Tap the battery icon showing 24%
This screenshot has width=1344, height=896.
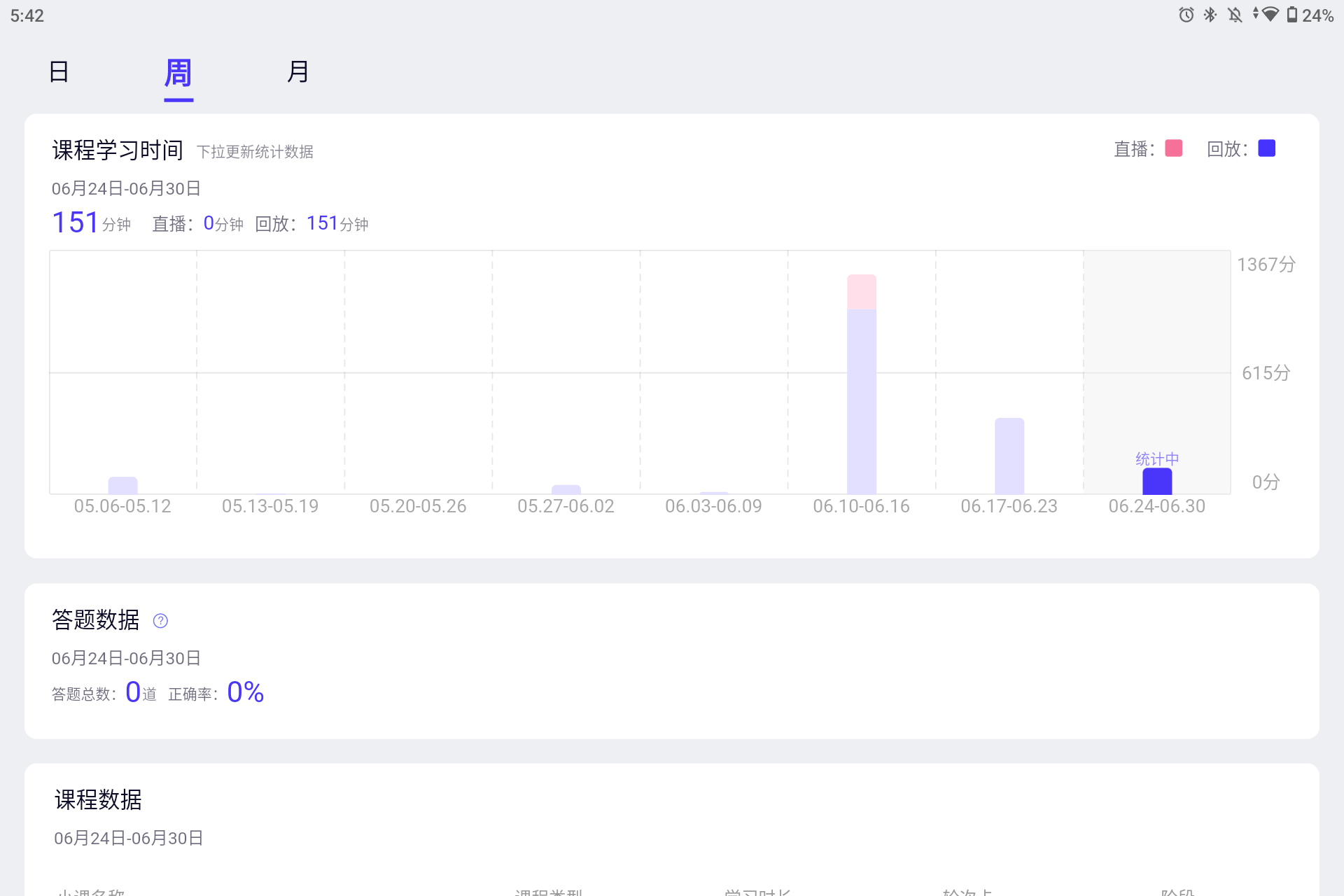click(x=1292, y=15)
